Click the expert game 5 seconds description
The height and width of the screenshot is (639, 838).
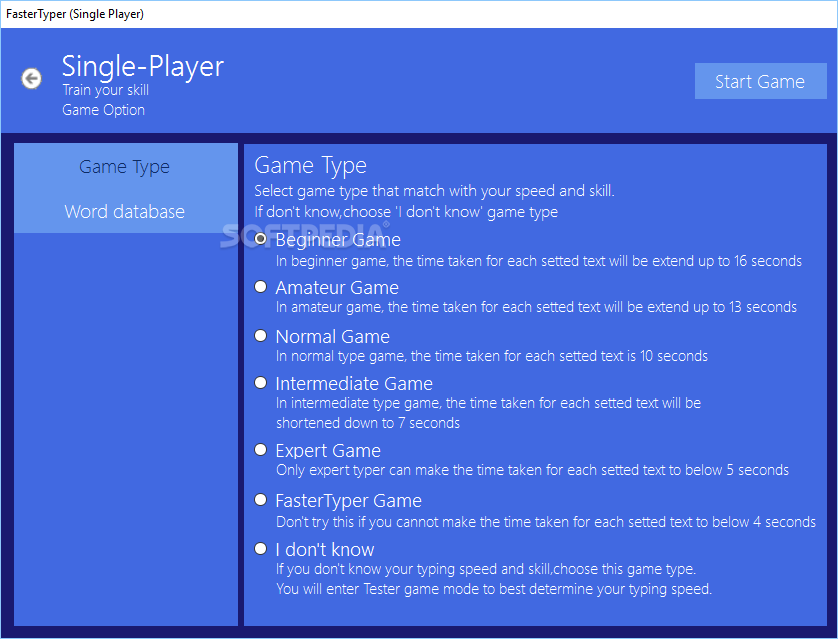click(532, 470)
